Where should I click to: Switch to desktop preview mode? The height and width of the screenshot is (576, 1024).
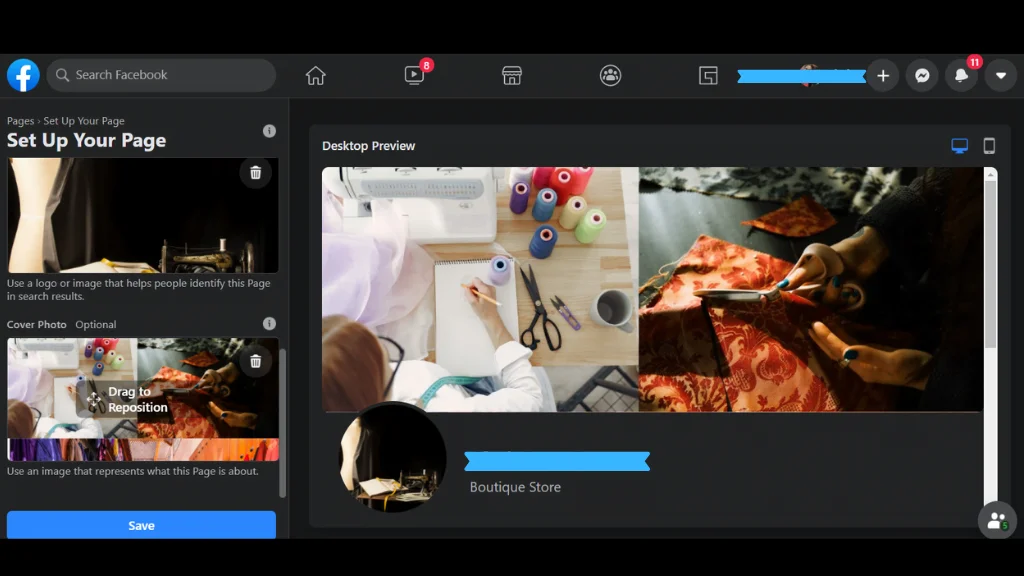coord(959,146)
